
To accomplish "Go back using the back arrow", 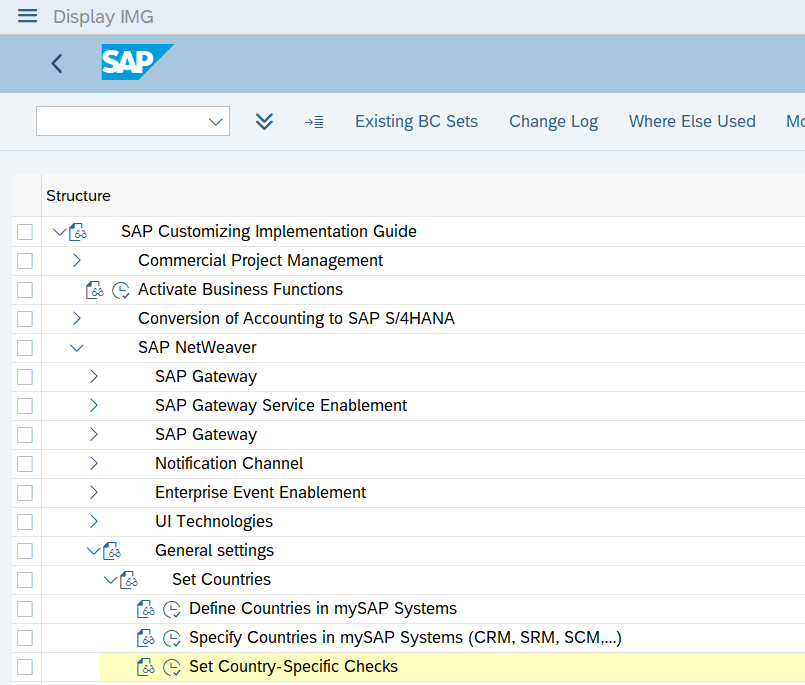I will (x=57, y=63).
